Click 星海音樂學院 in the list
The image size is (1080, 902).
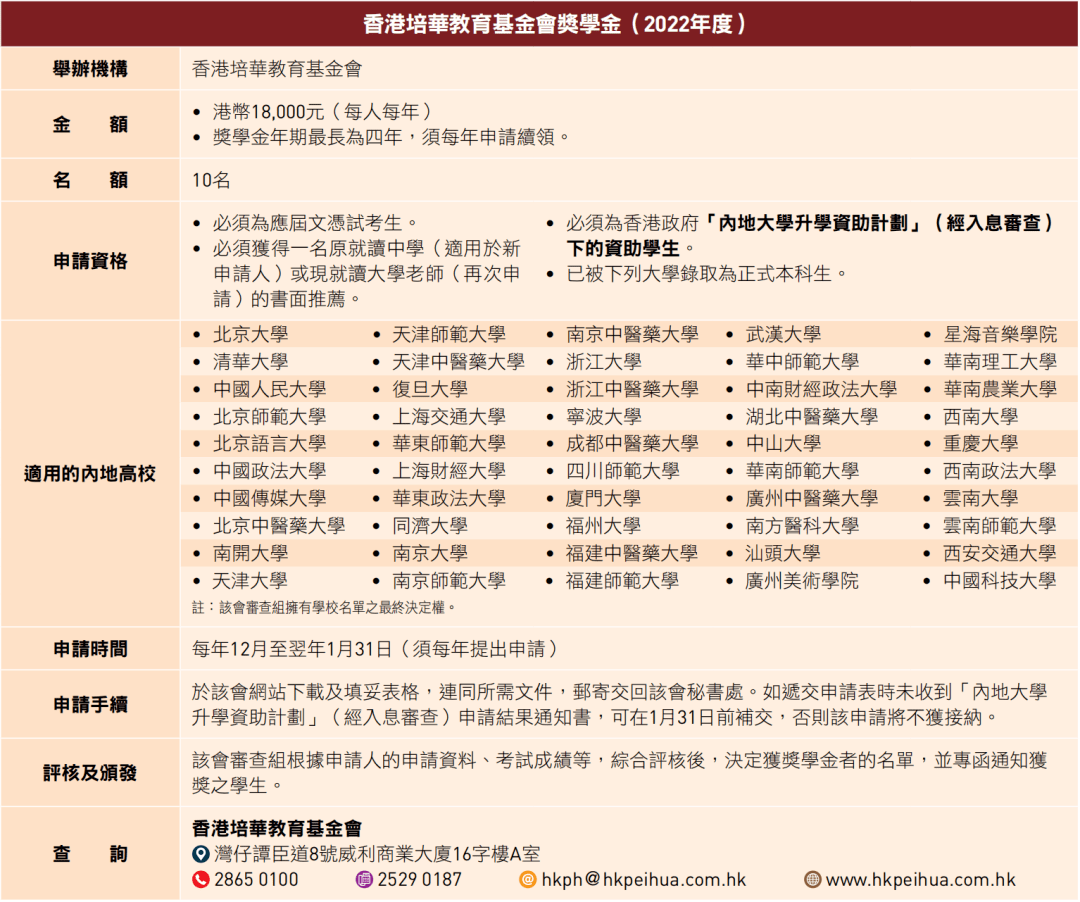1000,335
